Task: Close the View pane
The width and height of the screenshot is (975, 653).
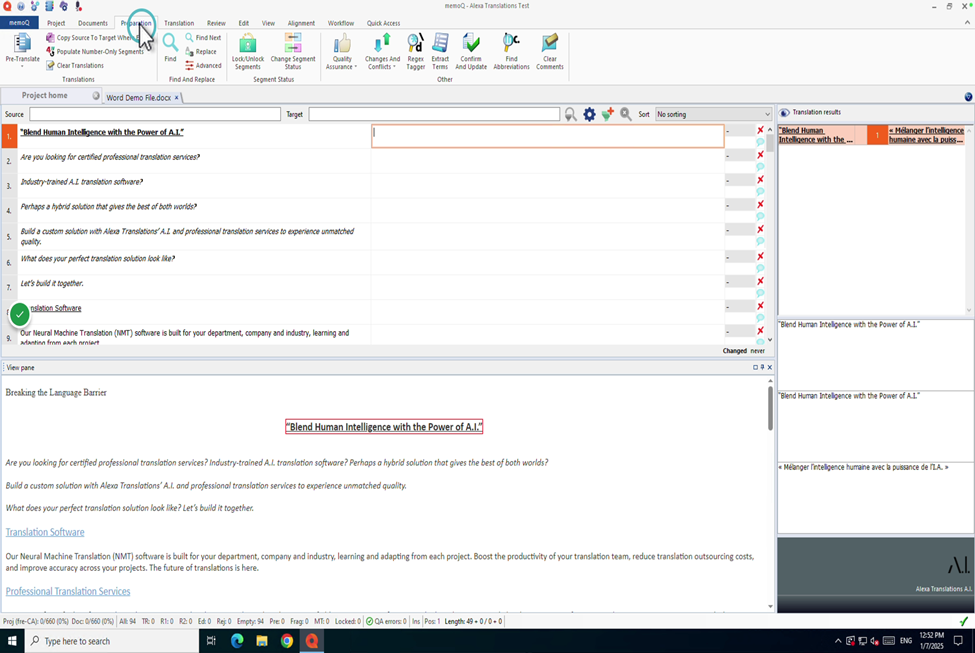Action: click(770, 368)
